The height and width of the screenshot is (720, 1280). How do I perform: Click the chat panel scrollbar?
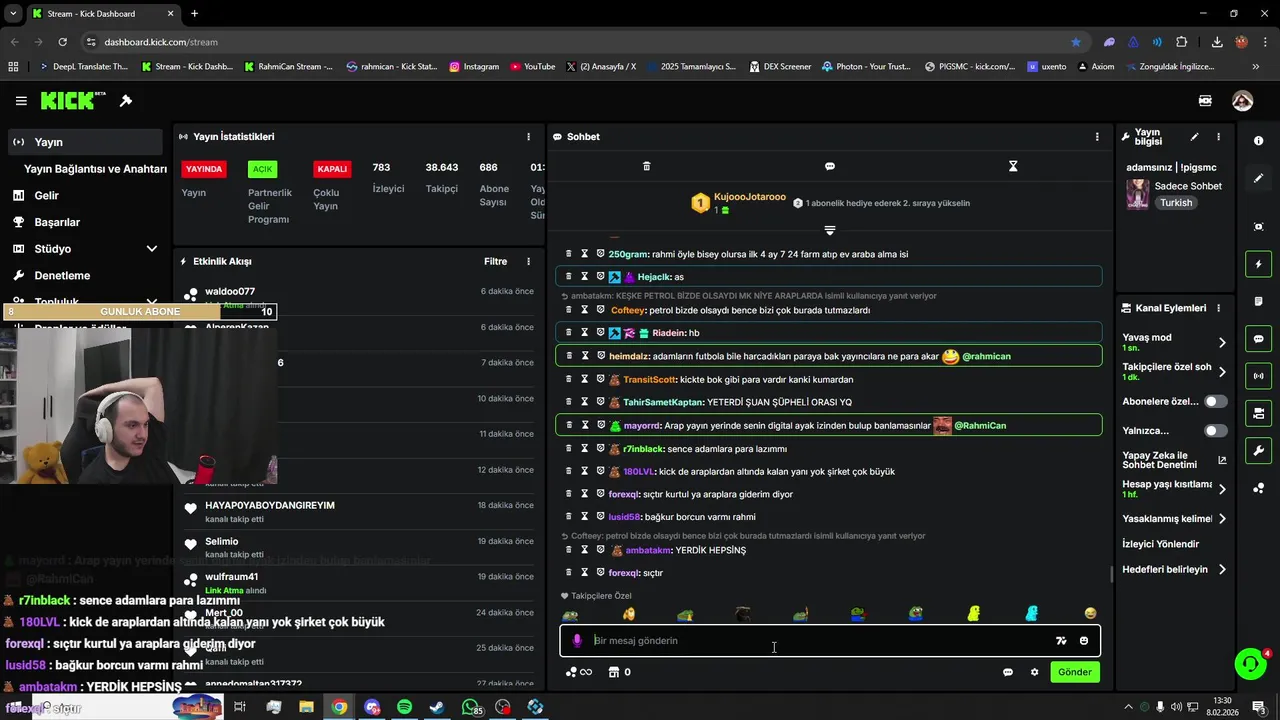[x=1112, y=574]
